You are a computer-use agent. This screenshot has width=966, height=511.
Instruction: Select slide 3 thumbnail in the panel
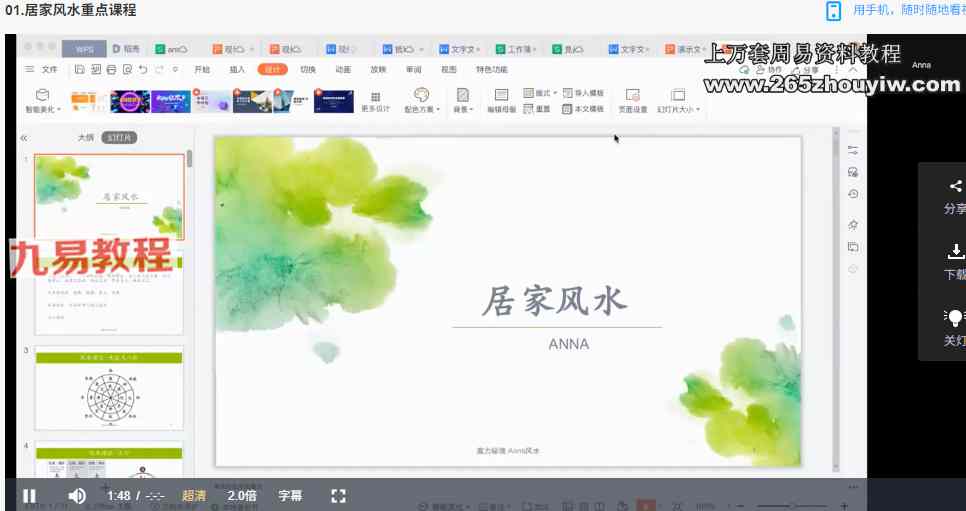(x=109, y=387)
